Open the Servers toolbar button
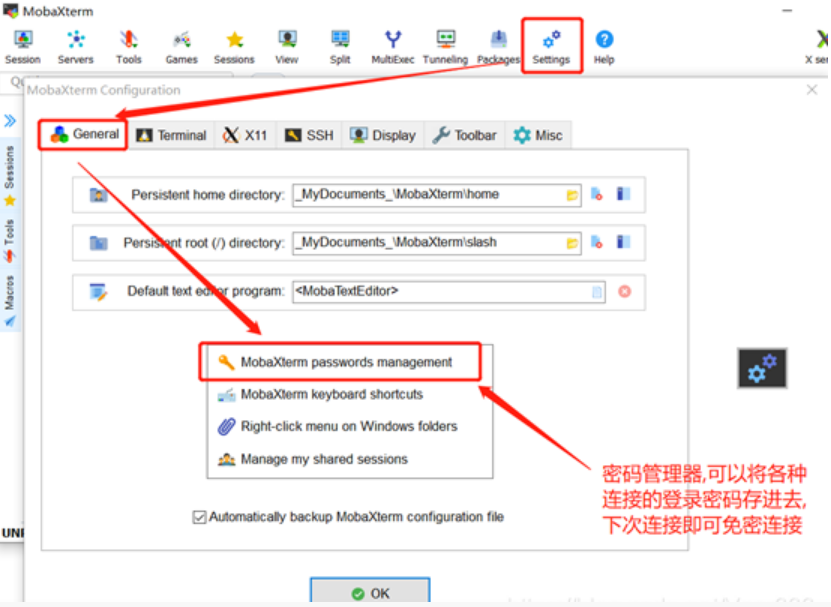831x607 pixels. point(76,47)
